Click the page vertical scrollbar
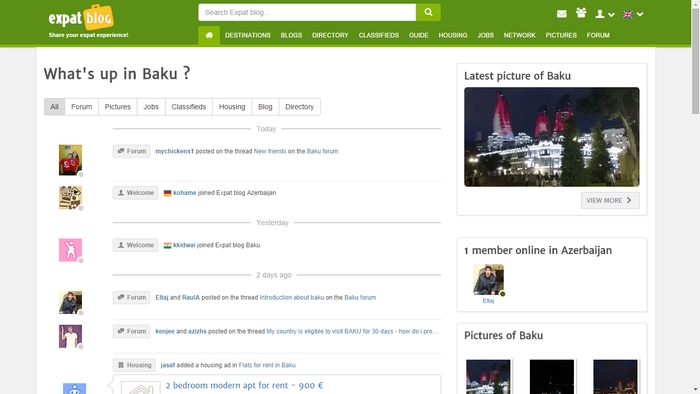Screen dimensions: 700x394 tap(696, 197)
